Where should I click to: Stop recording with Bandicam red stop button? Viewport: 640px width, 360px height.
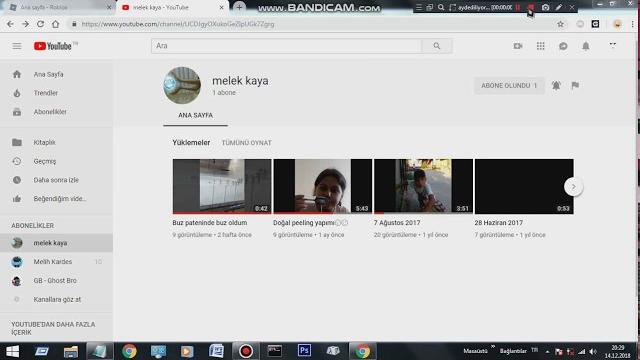tap(531, 7)
